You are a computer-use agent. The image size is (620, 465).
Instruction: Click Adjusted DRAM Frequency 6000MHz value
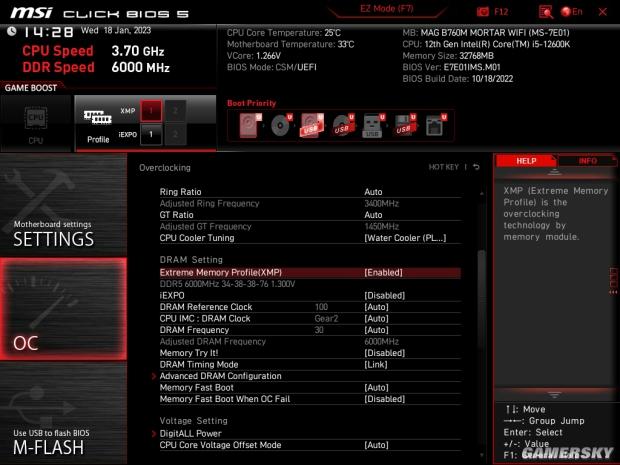(x=381, y=341)
